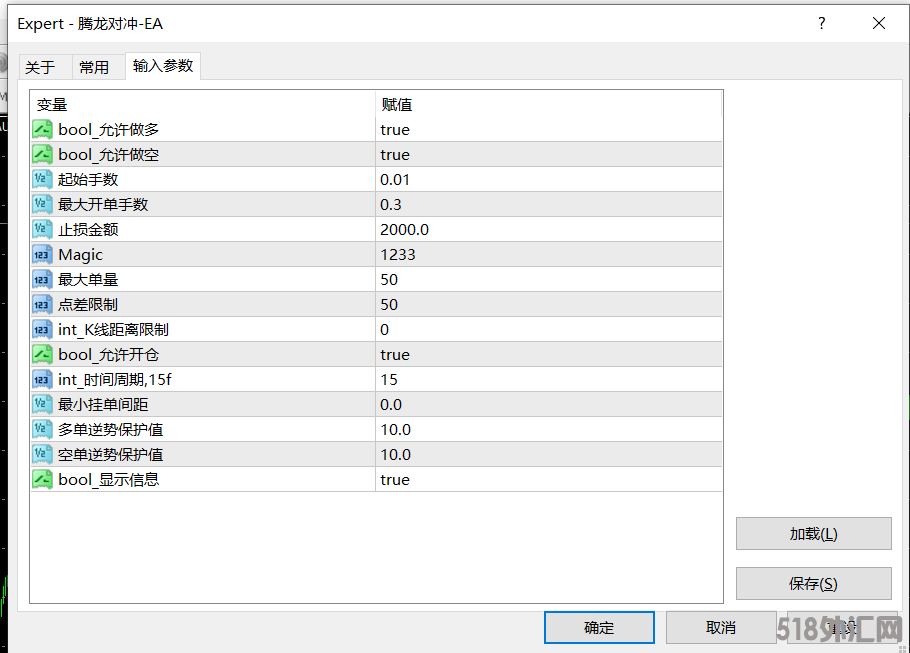Click the true value of bool_显示信息
Screen dimensions: 910x653
[395, 479]
